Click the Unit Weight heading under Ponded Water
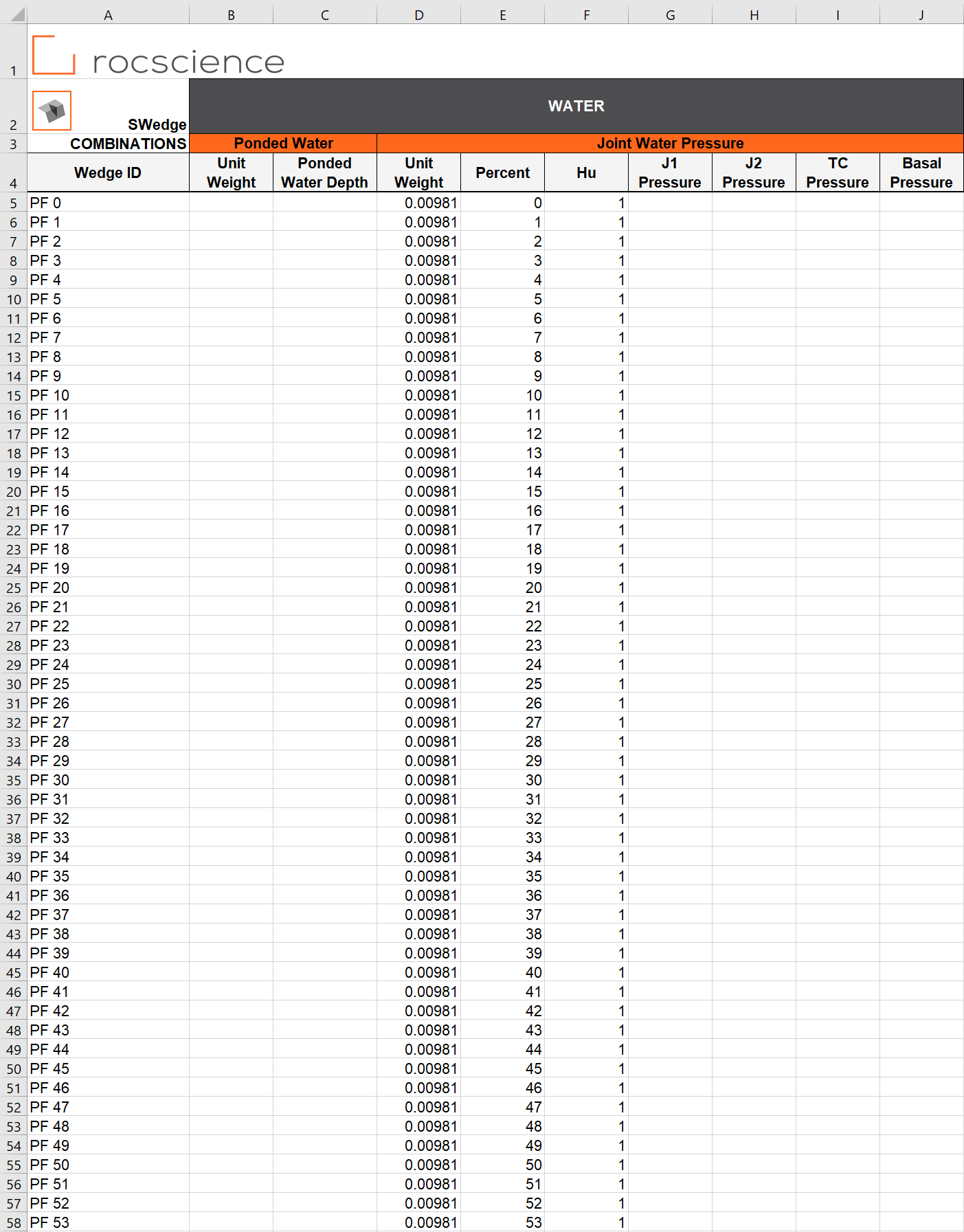This screenshot has height=1232, width=964. 231,172
